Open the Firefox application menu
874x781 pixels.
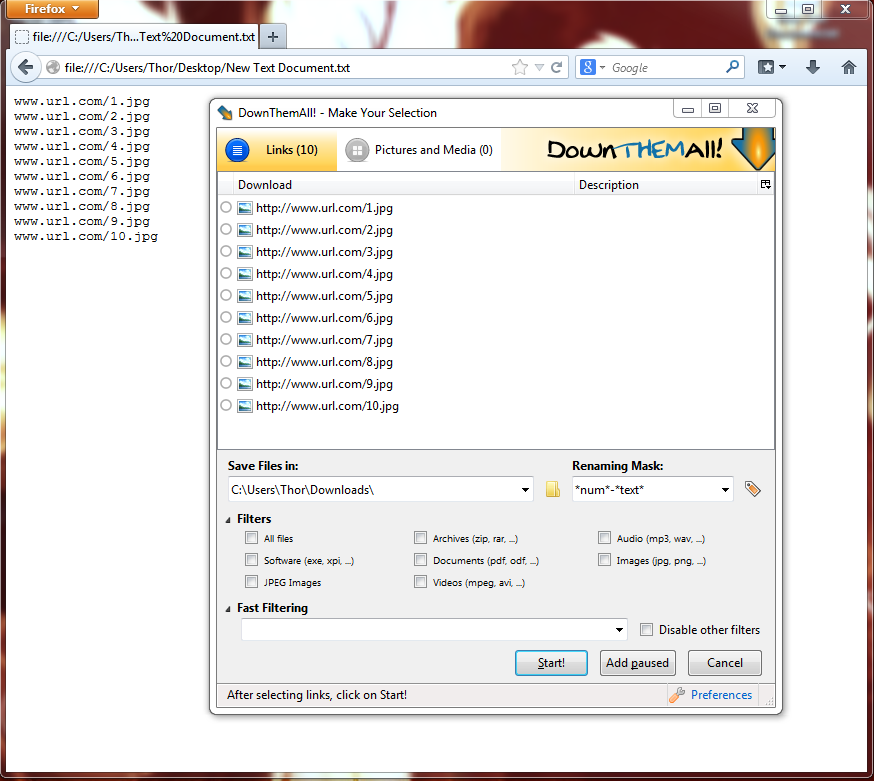(52, 9)
